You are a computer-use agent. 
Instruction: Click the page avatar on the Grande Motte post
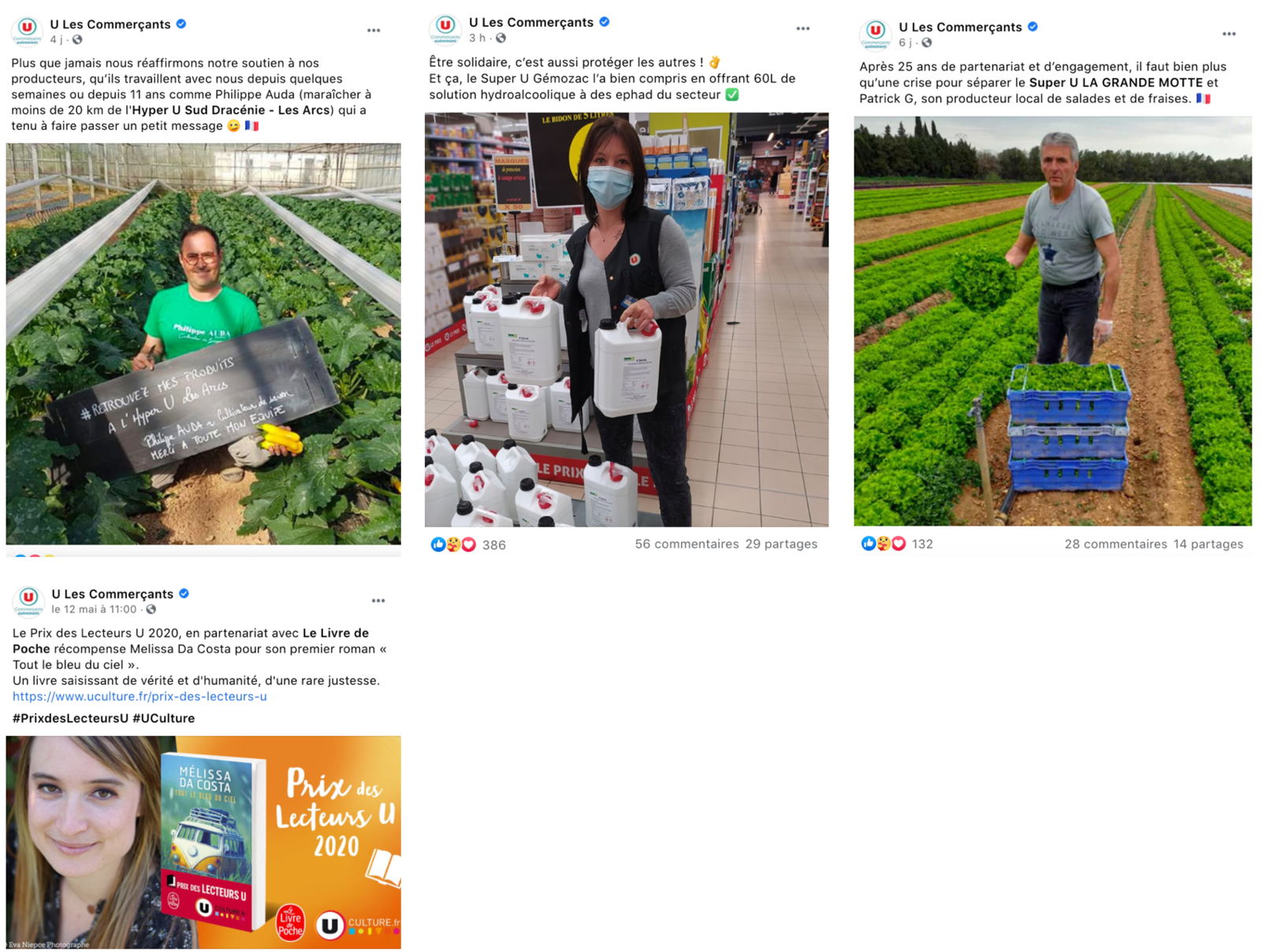875,34
